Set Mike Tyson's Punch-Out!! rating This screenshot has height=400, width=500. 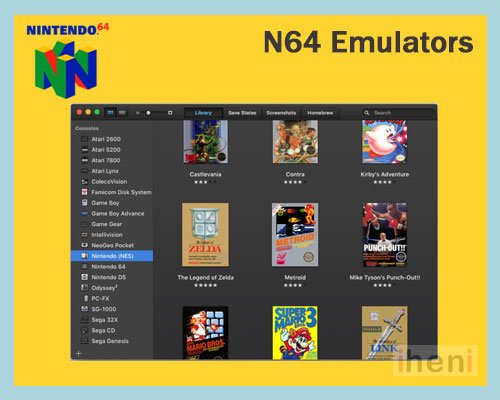click(385, 285)
